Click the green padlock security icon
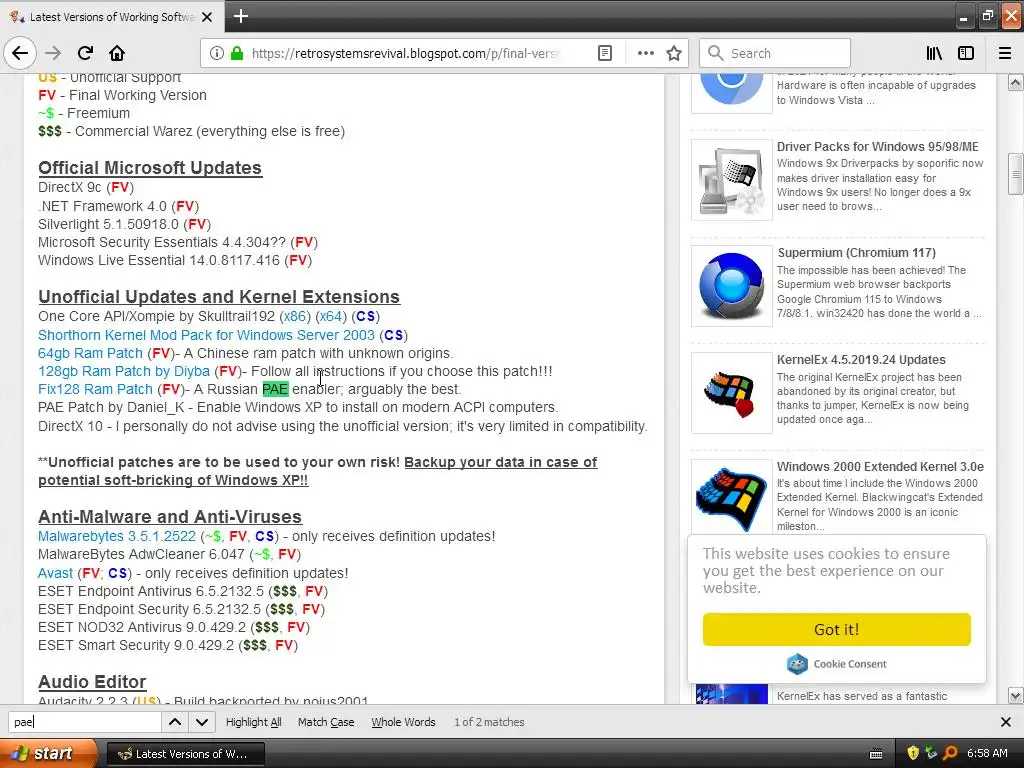 click(237, 53)
